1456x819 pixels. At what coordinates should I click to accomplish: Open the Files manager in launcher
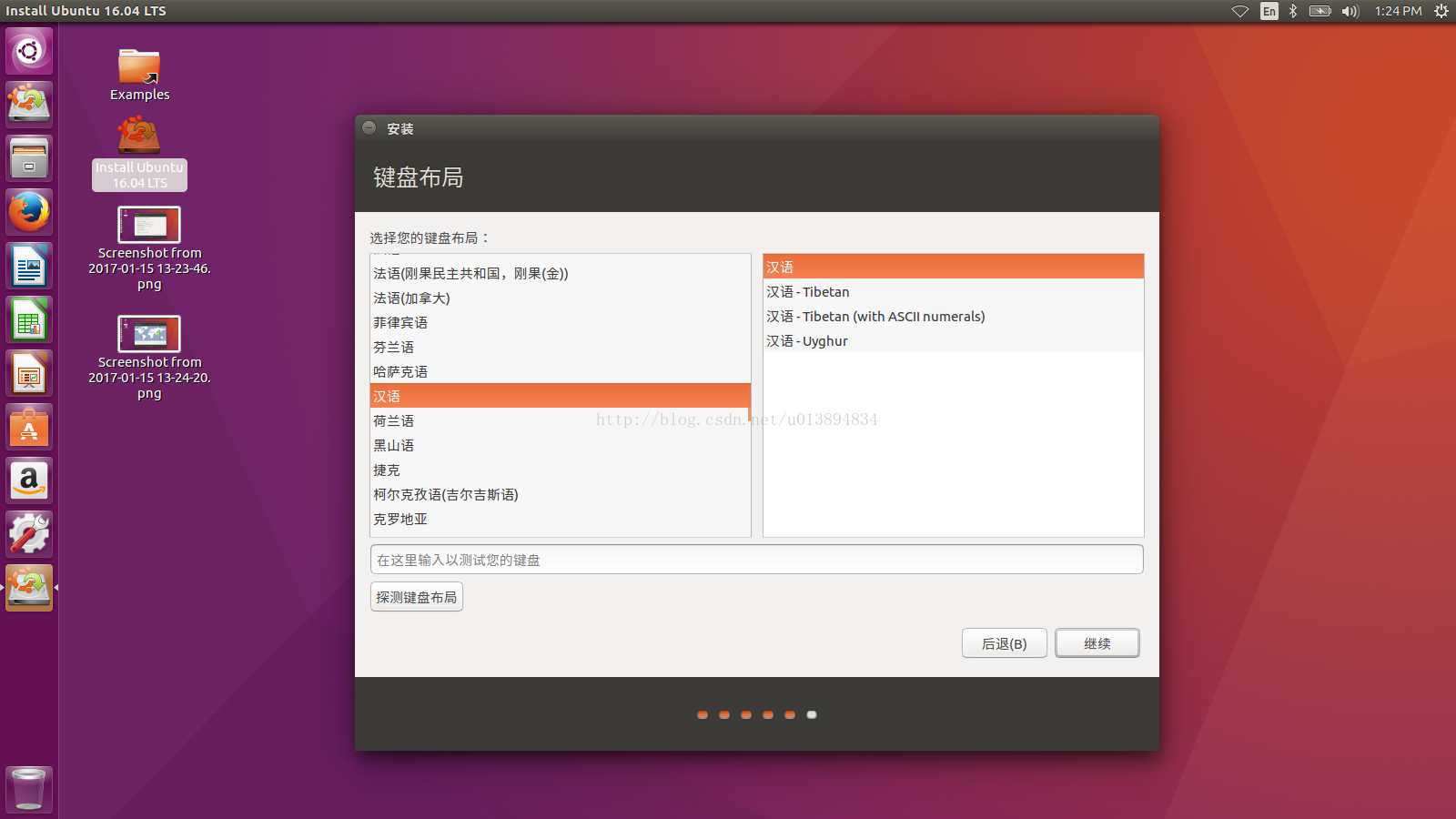pyautogui.click(x=29, y=158)
